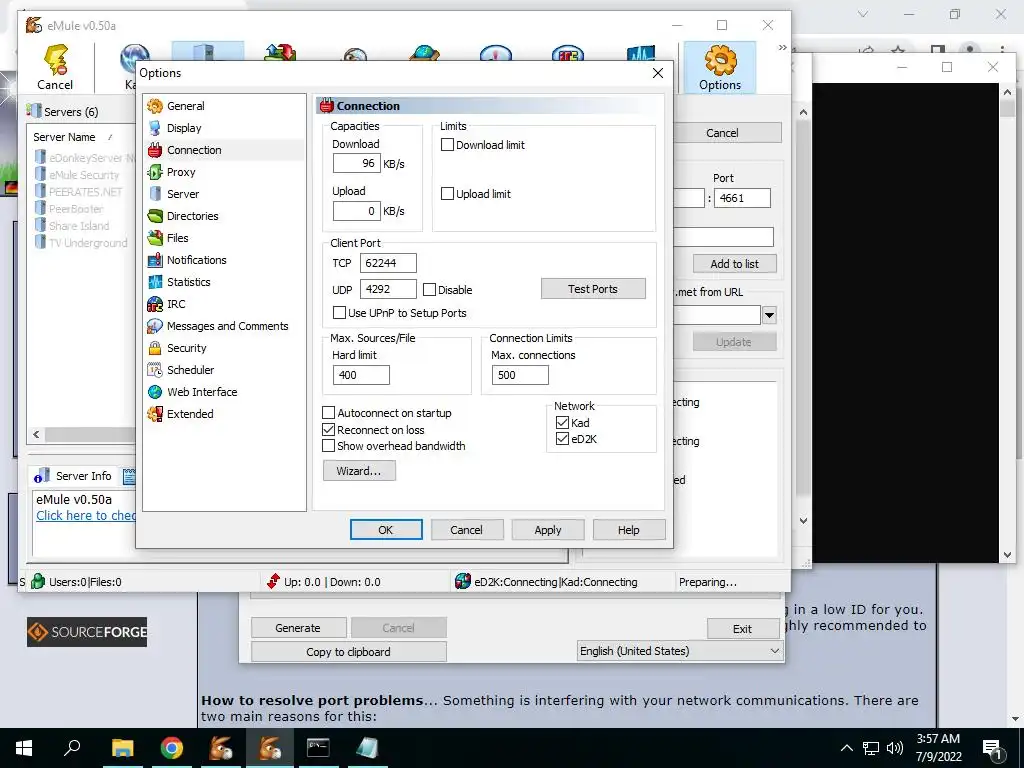Click Help in Options dialog
The image size is (1024, 768).
click(629, 530)
